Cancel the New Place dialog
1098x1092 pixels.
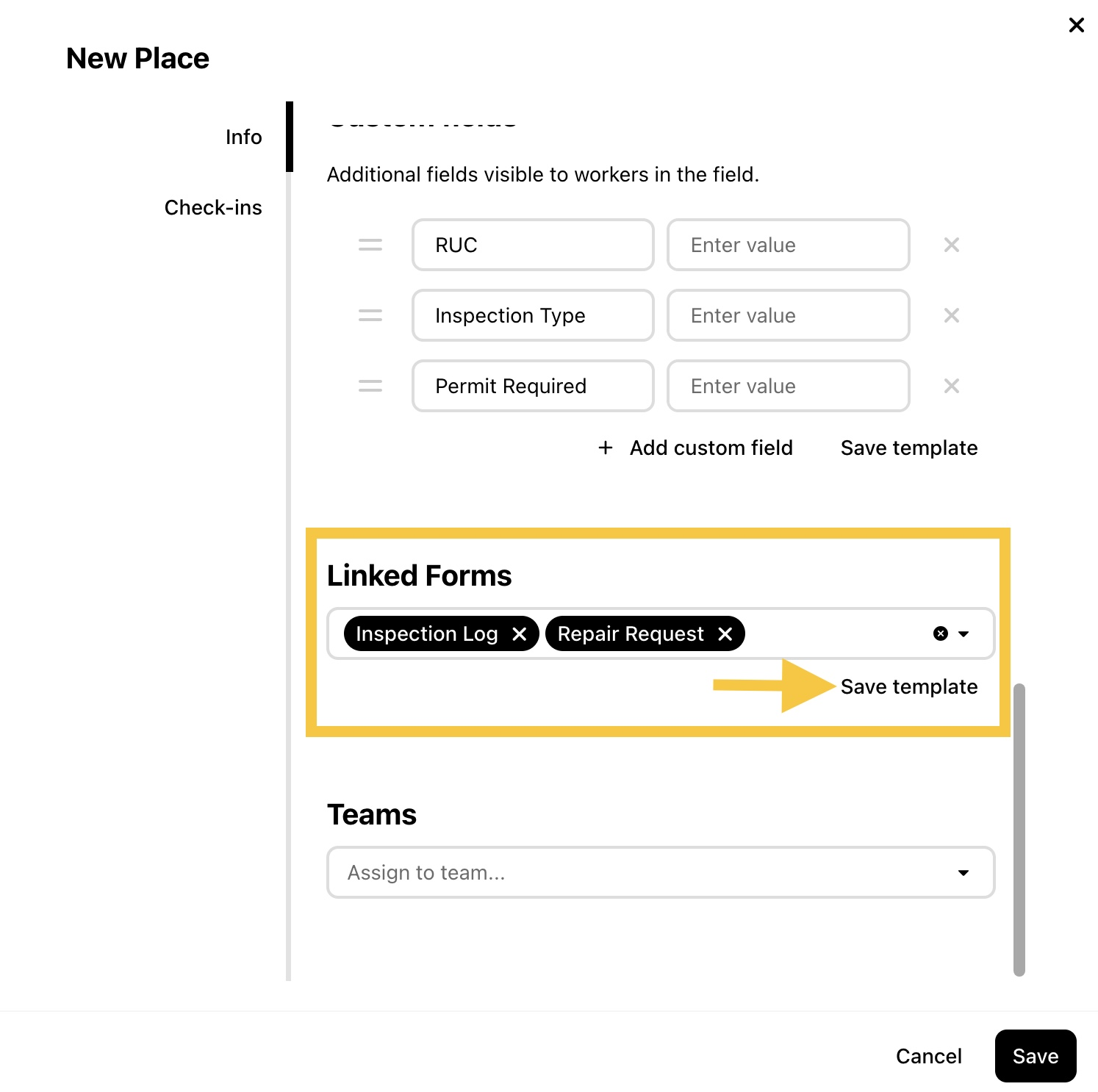(x=929, y=1056)
